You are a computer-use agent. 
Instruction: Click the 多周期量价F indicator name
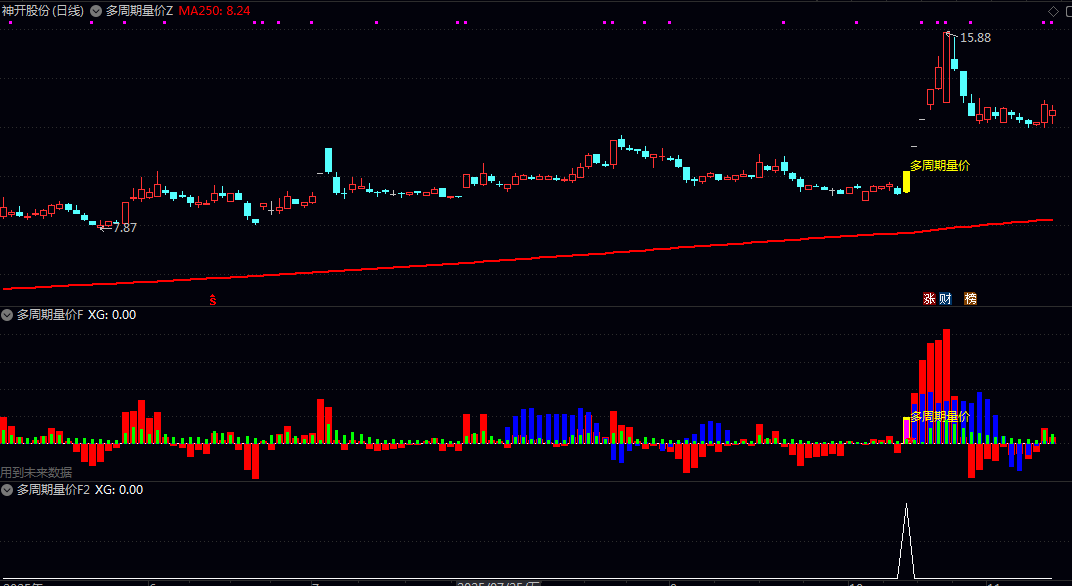[x=50, y=315]
